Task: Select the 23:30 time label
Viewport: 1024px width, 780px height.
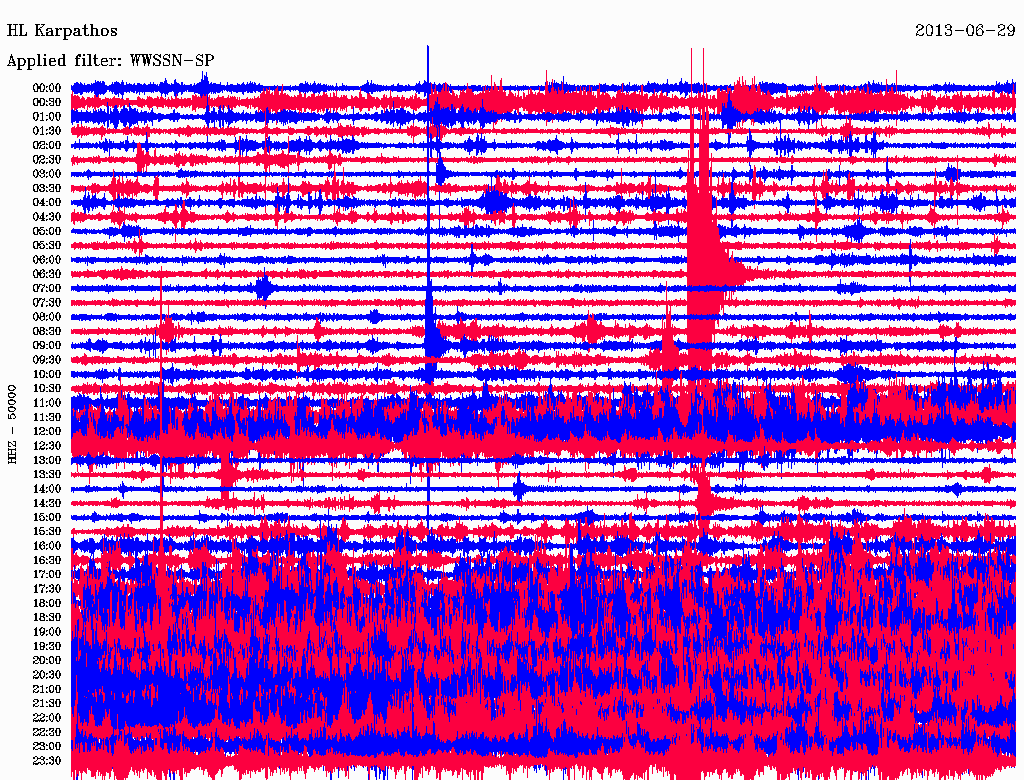Action: click(47, 760)
